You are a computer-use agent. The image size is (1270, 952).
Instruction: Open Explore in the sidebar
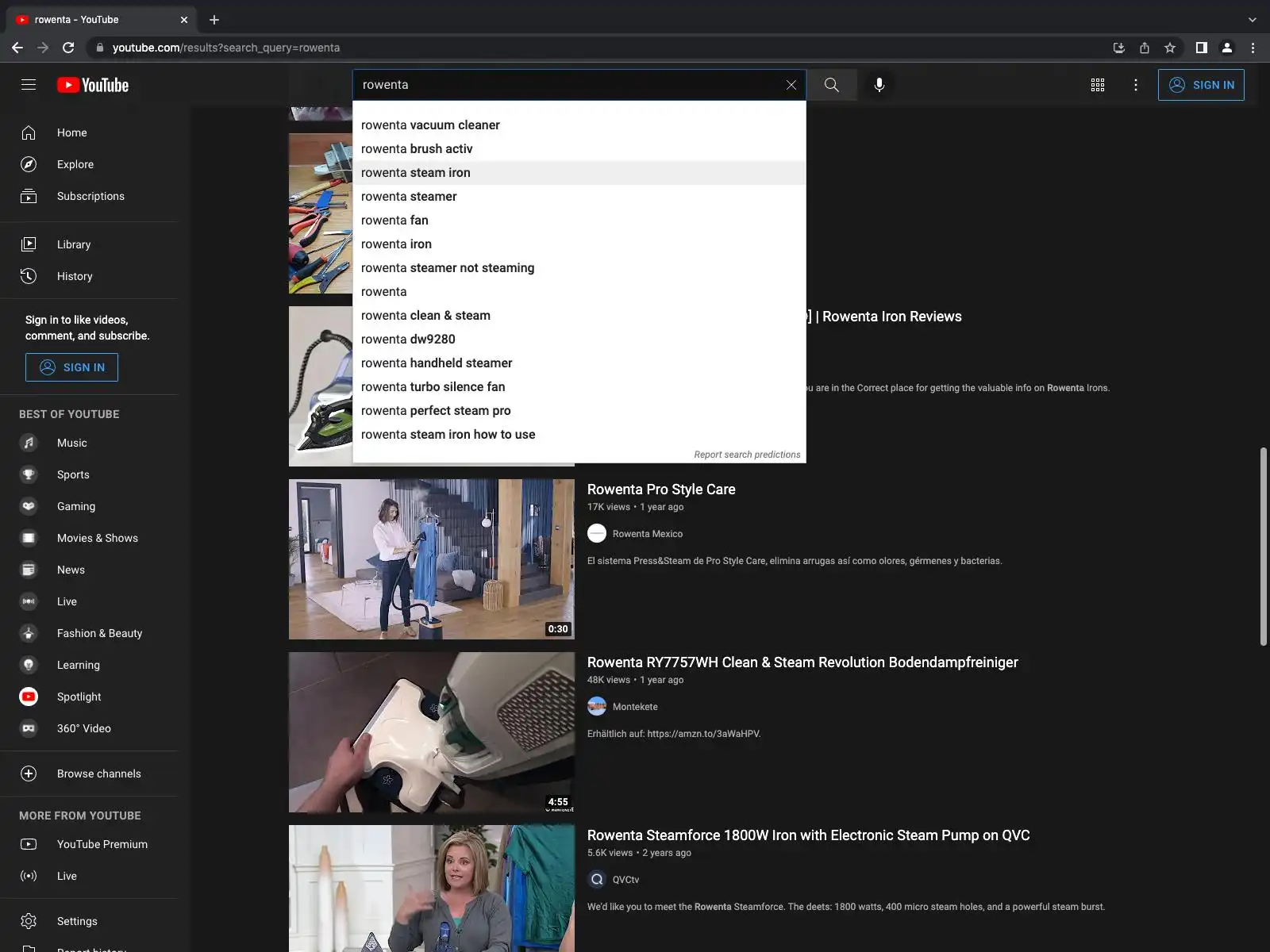[89, 164]
